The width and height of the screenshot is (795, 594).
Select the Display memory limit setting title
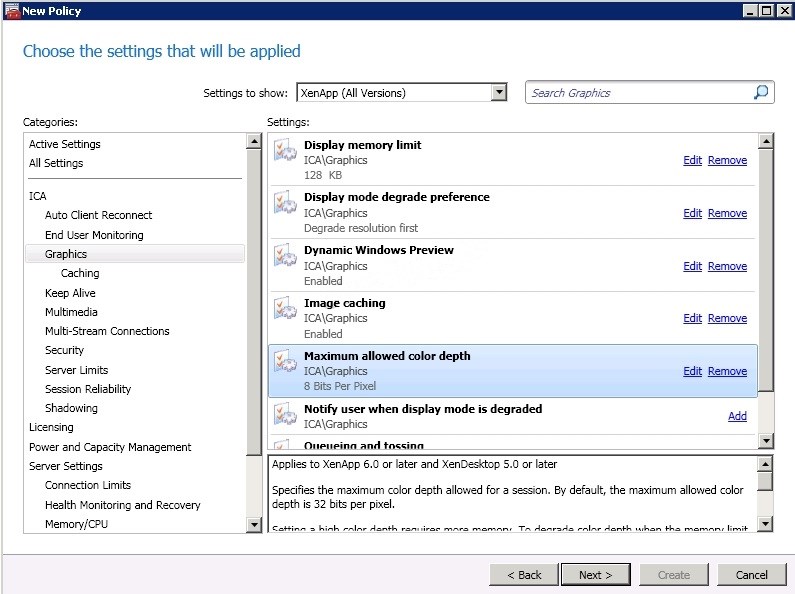point(363,145)
